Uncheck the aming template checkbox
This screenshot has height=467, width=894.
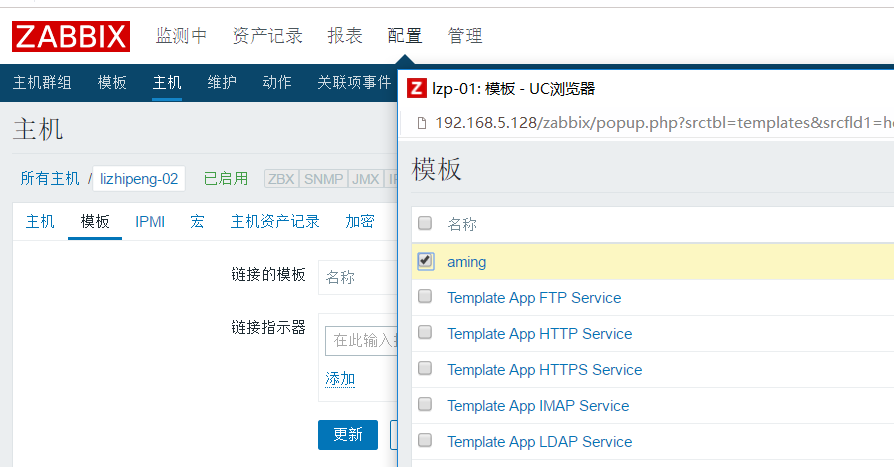(x=425, y=261)
